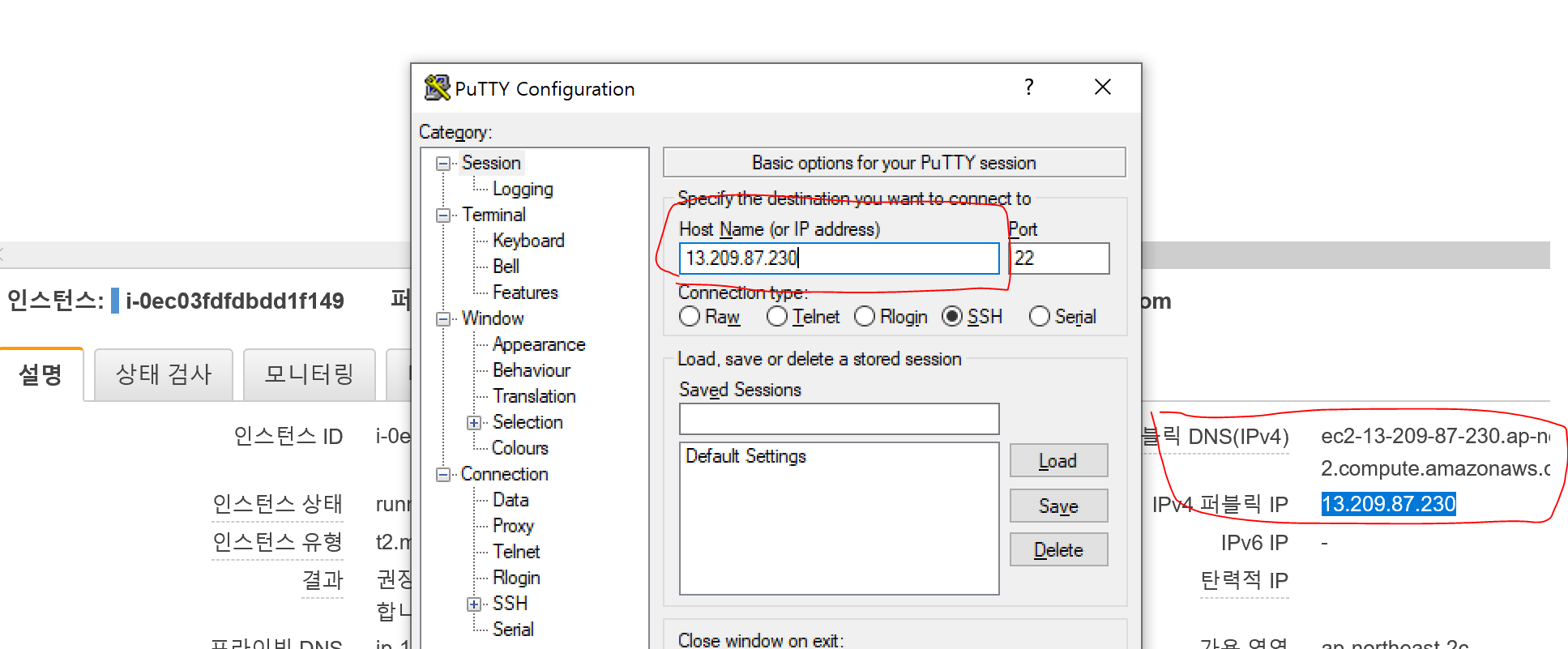Open the Window category
The width and height of the screenshot is (1568, 649).
[493, 318]
